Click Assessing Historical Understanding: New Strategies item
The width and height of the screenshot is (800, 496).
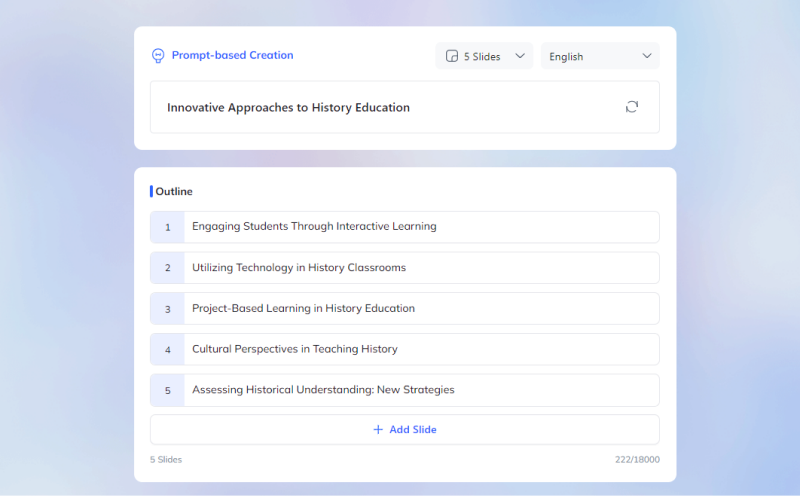pyautogui.click(x=323, y=390)
